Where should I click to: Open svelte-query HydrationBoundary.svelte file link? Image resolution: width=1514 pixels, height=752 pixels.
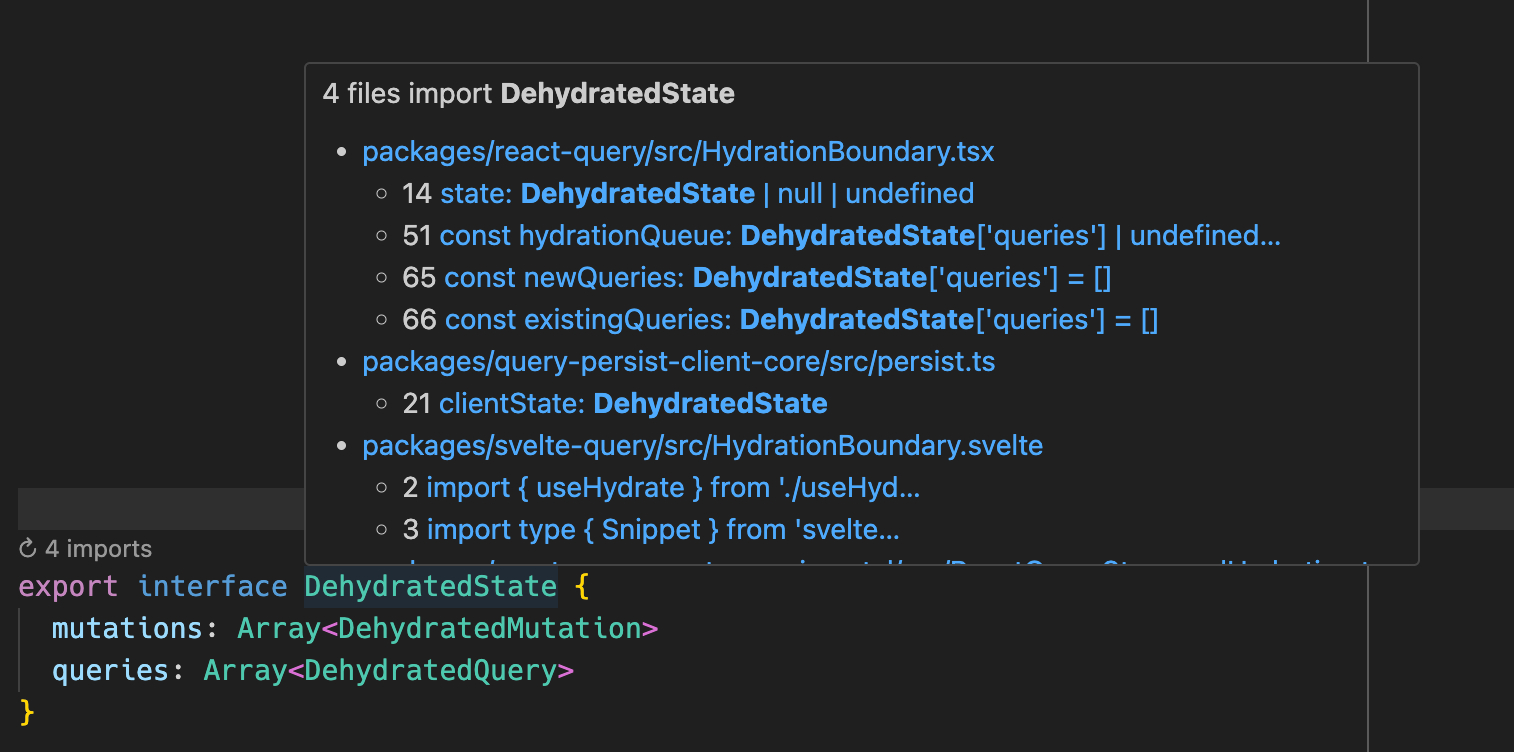pyautogui.click(x=702, y=446)
